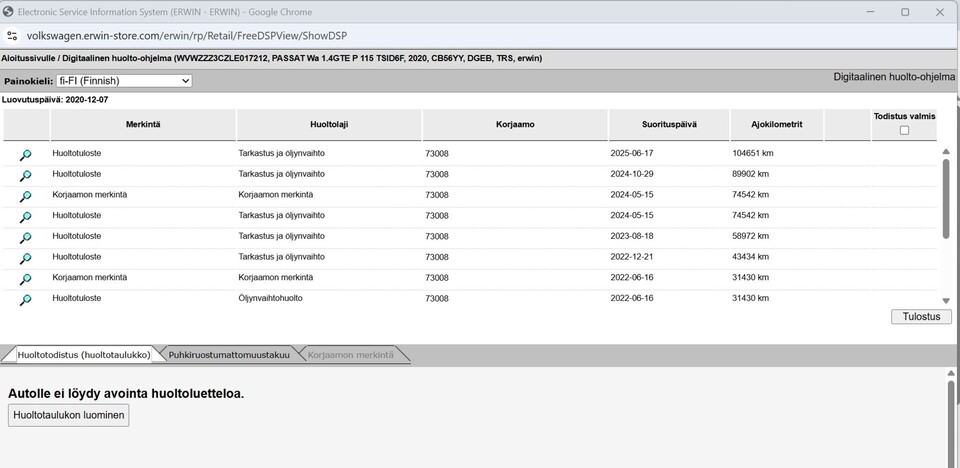960x468 pixels.
Task: Toggle the Todistus valmis checkbox
Action: [x=904, y=130]
